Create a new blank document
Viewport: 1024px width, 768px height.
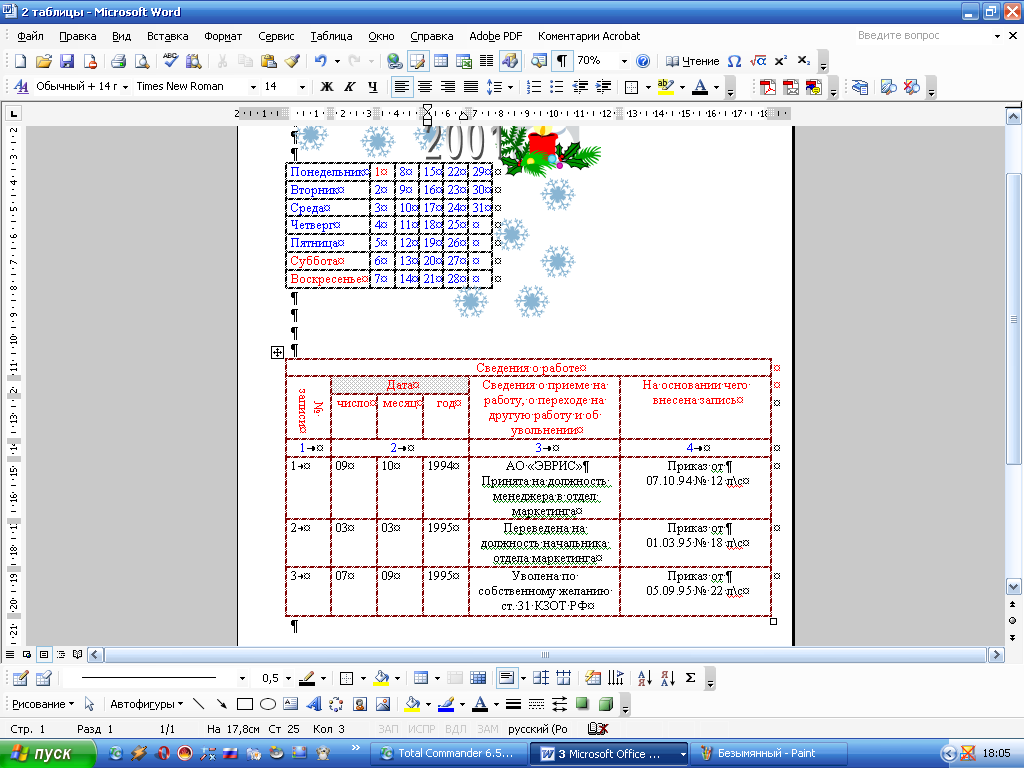[20, 61]
